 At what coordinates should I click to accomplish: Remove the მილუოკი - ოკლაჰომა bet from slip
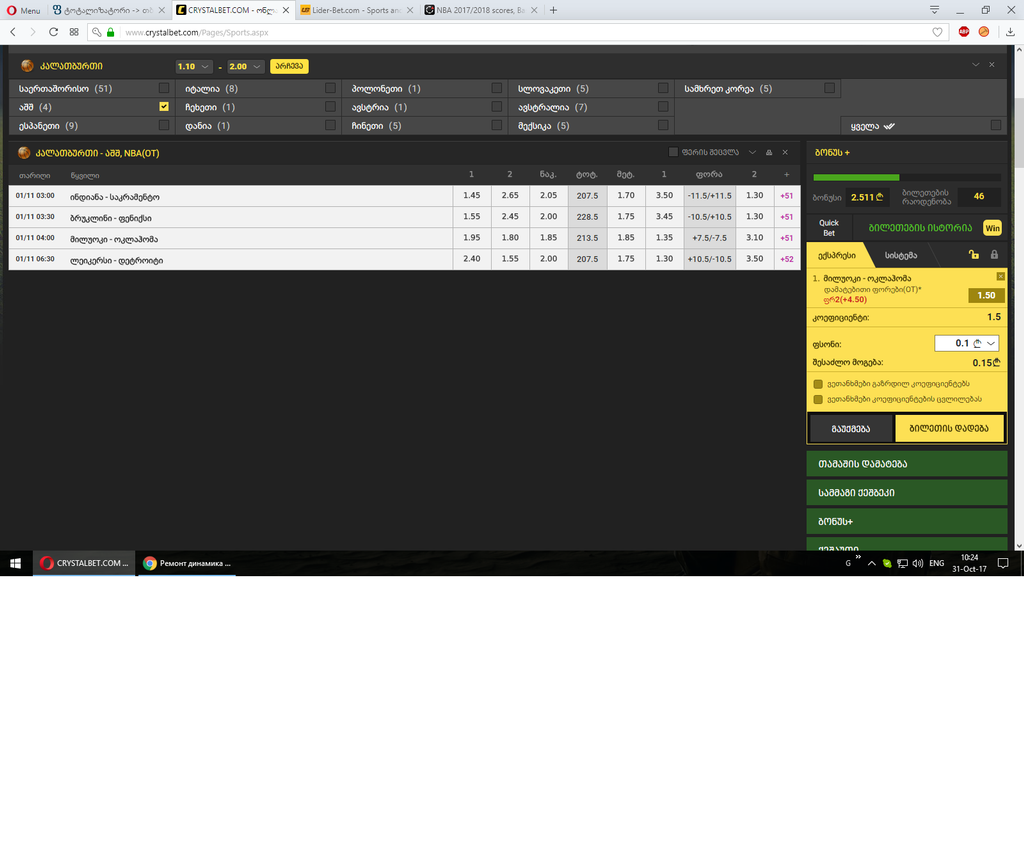[x=1000, y=277]
